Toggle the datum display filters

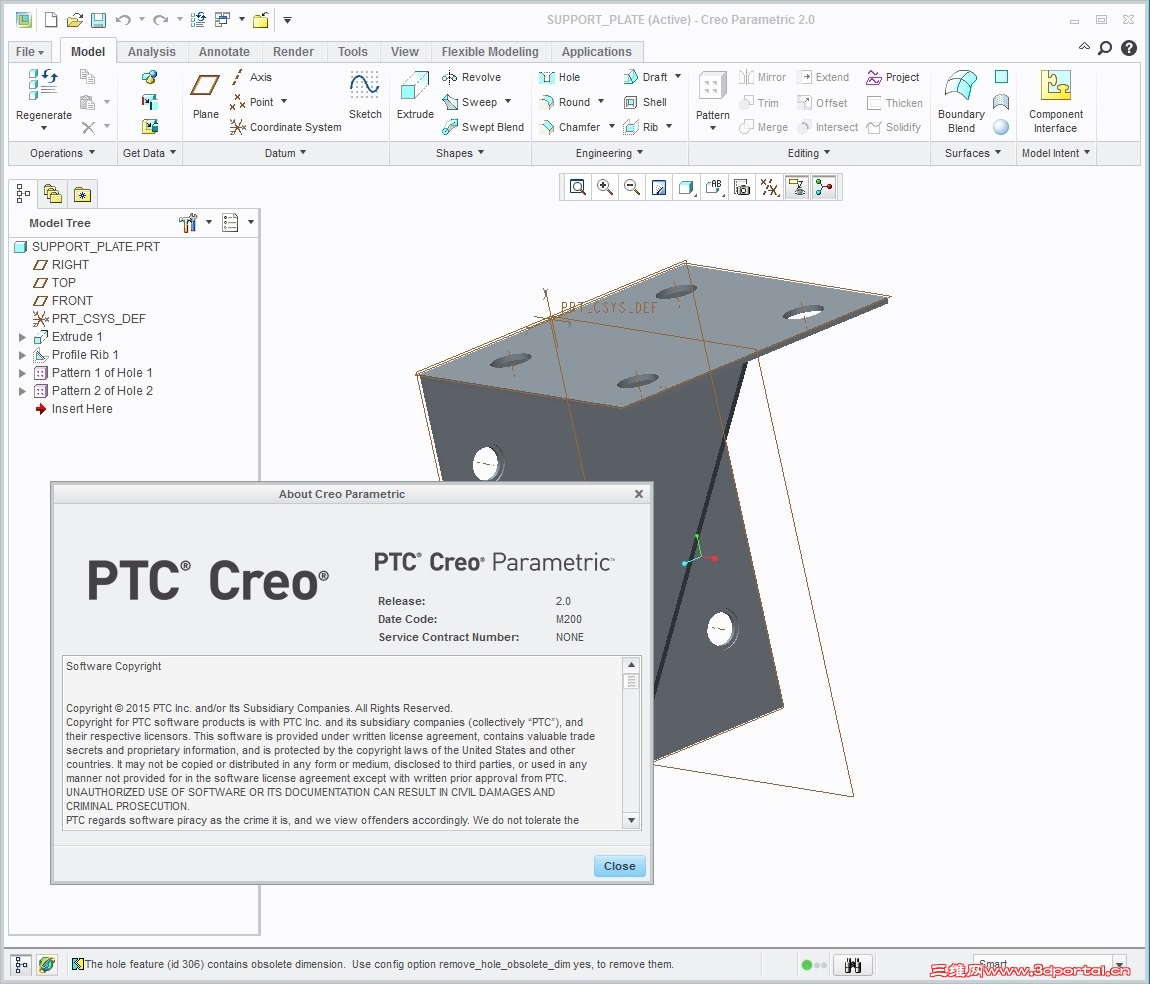[x=769, y=188]
